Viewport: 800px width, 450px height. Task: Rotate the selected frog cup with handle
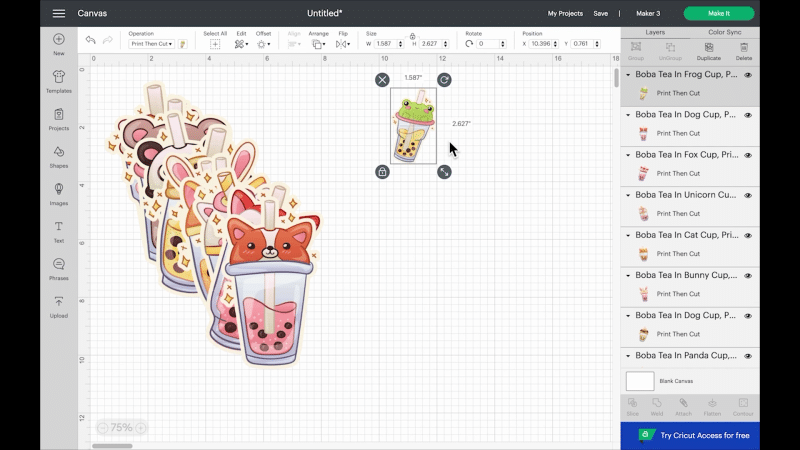point(444,80)
